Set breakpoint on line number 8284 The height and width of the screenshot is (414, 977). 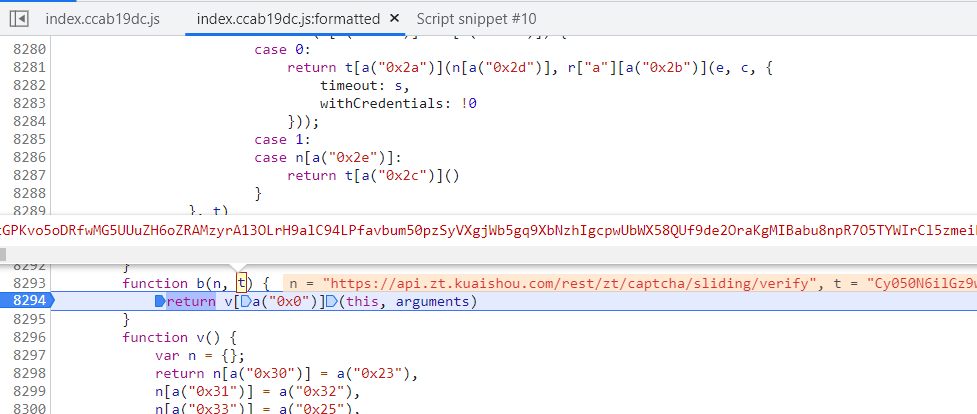coord(29,121)
